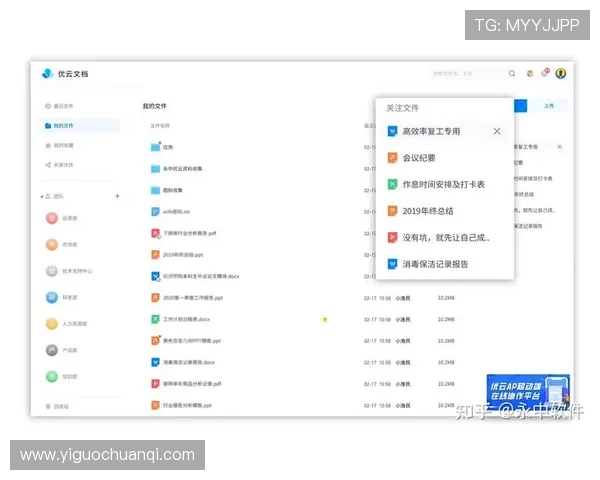Screen dimensions: 600x480
Task: Open the 应用 folder icon
Action: coord(155,147)
